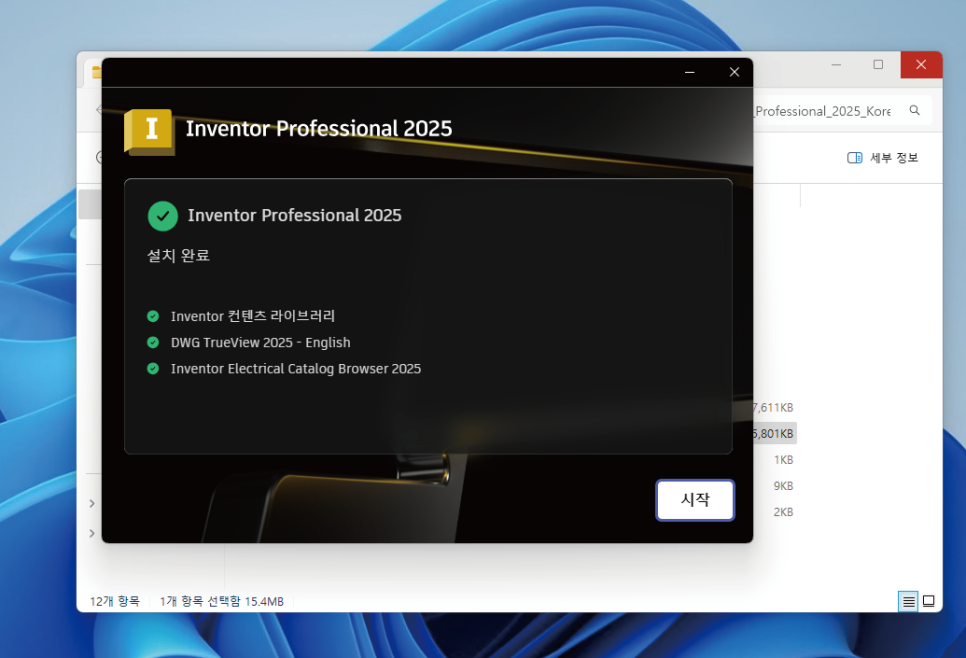Toggle the 세부 정보 details pane button

tap(883, 158)
